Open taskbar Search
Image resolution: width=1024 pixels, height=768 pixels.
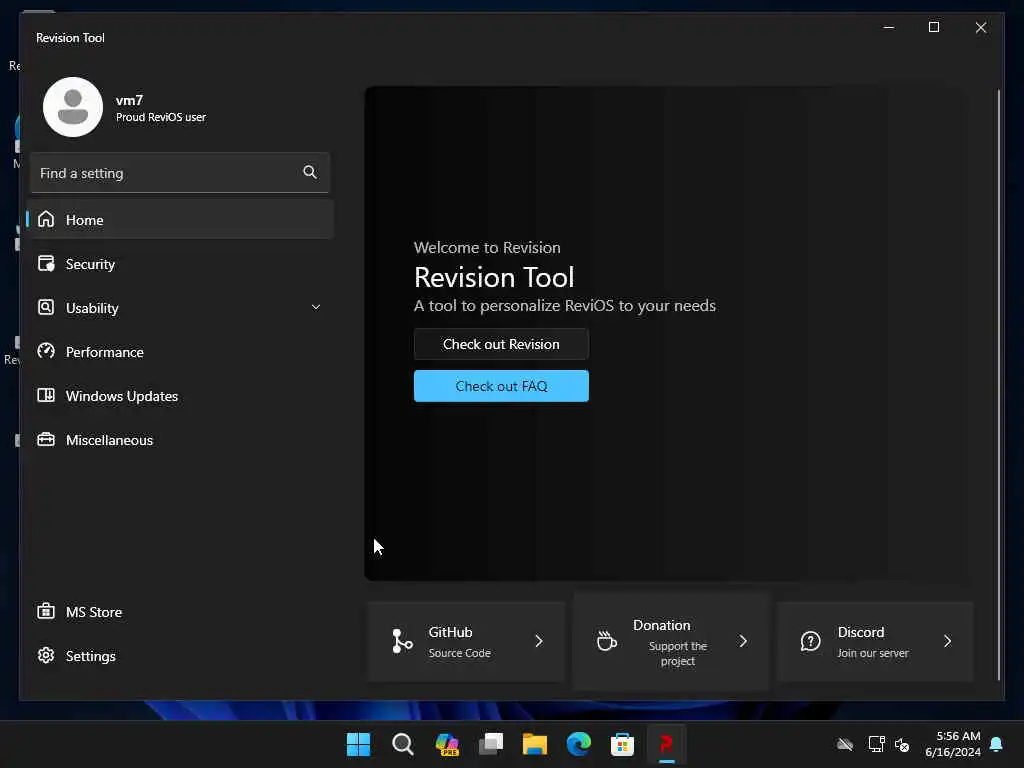tap(402, 744)
